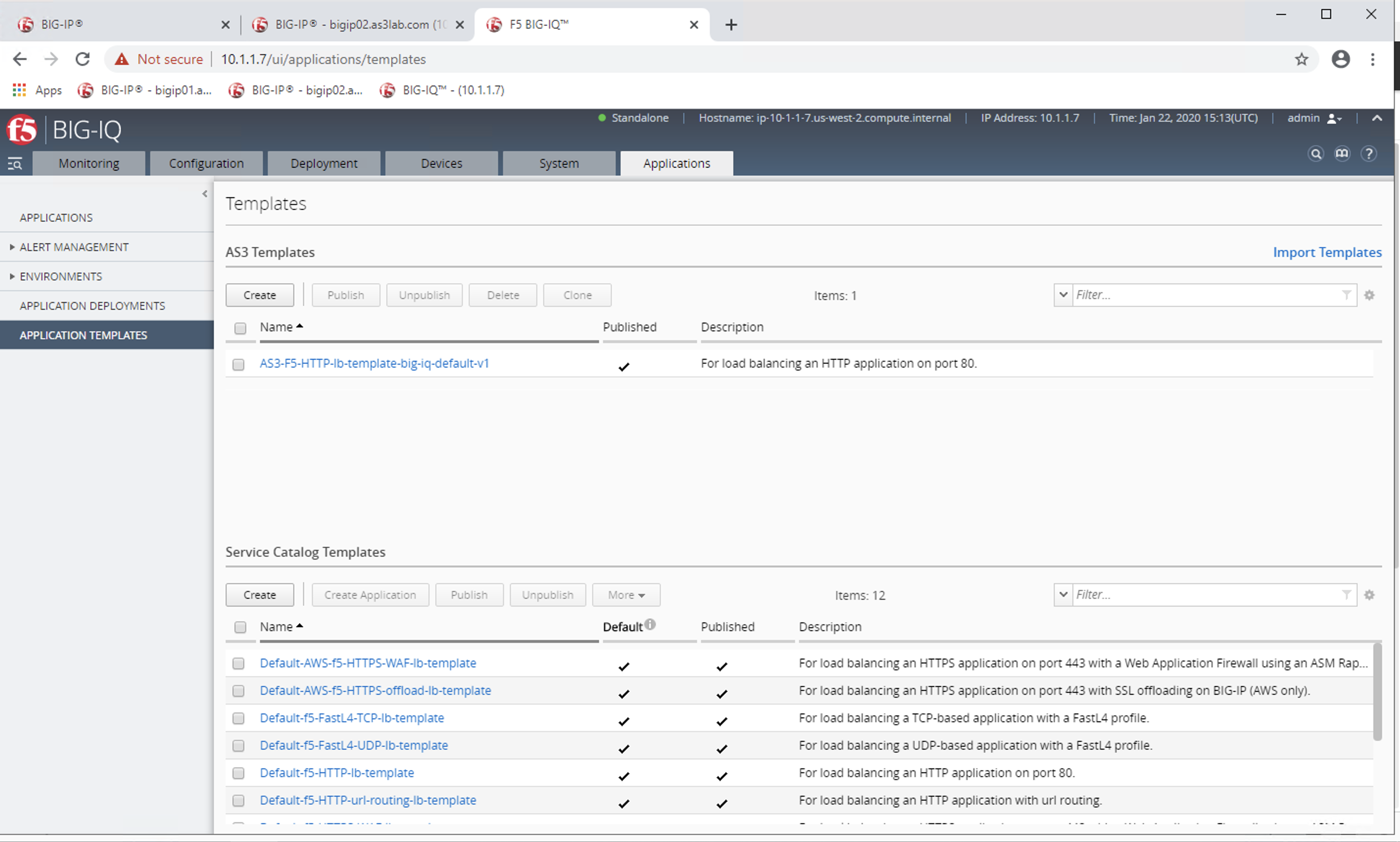
Task: Select APPLICATION DEPLOYMENTS in the sidebar
Action: click(x=93, y=306)
